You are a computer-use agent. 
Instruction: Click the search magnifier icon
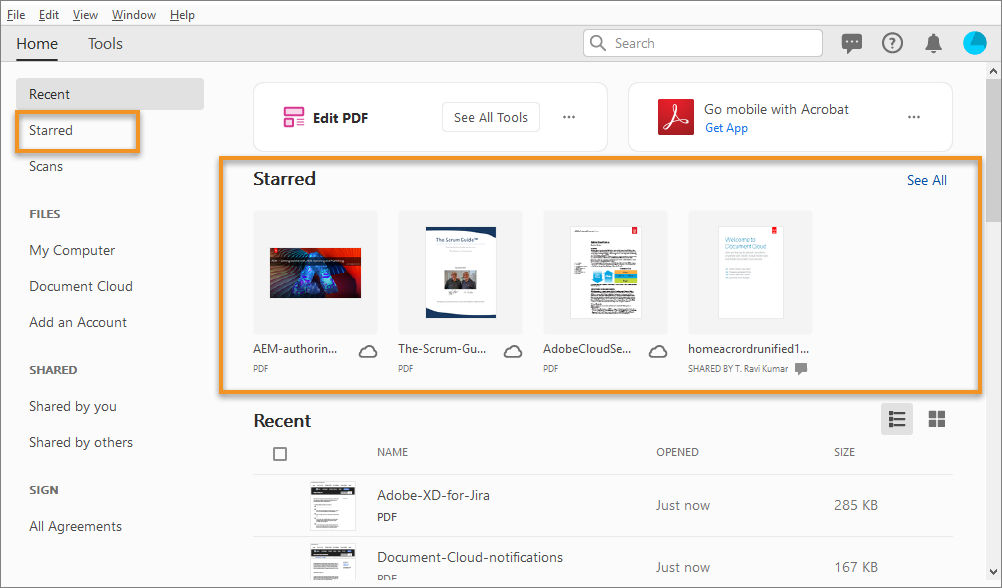coord(598,43)
